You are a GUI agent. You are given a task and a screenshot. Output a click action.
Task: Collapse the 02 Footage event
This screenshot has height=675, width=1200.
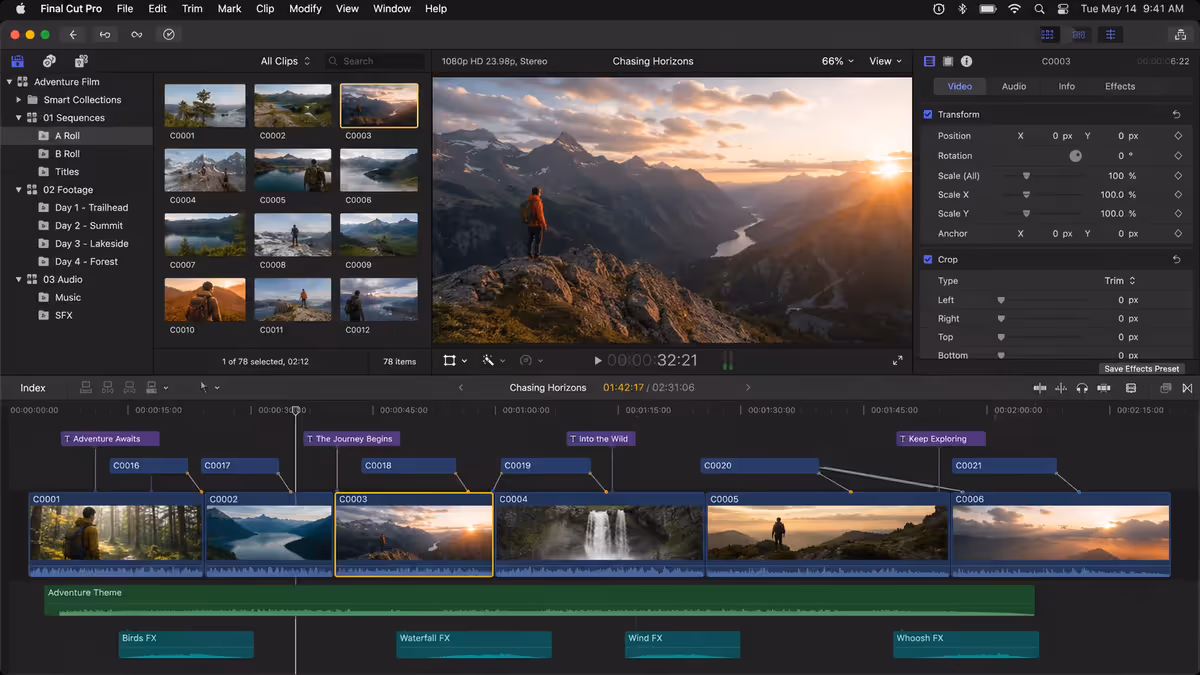18,190
